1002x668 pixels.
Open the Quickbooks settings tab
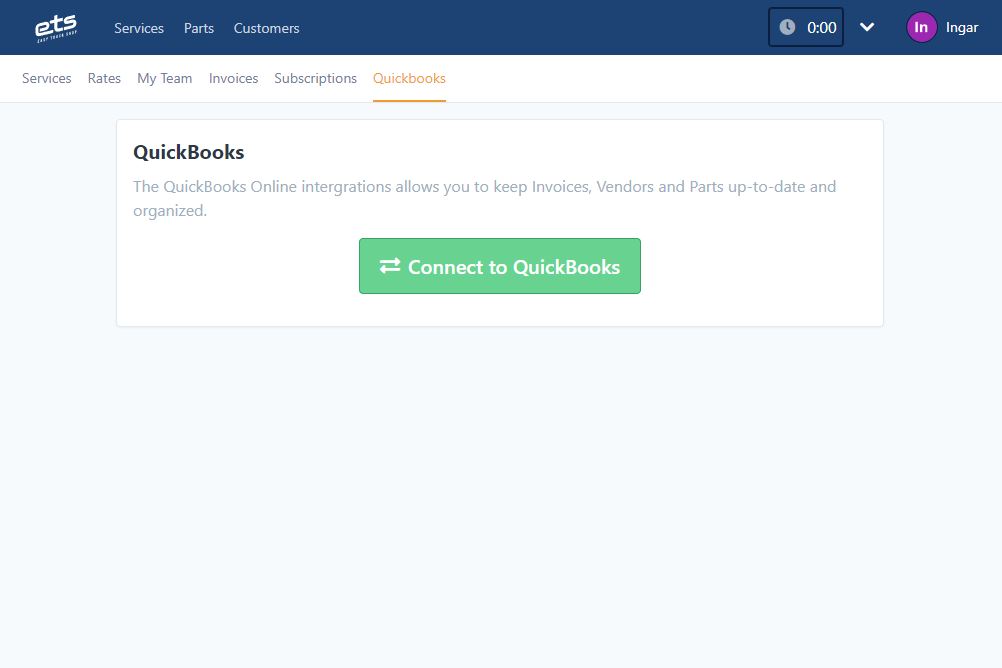click(x=408, y=78)
